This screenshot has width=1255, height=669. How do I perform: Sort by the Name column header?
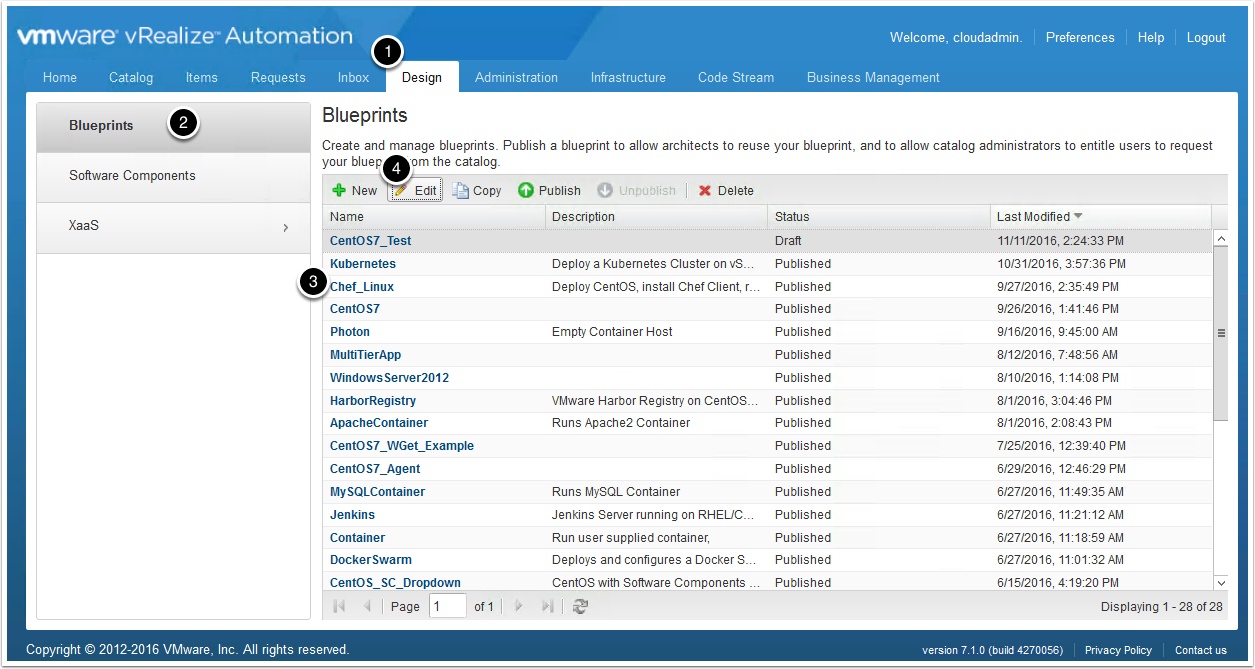coord(434,216)
